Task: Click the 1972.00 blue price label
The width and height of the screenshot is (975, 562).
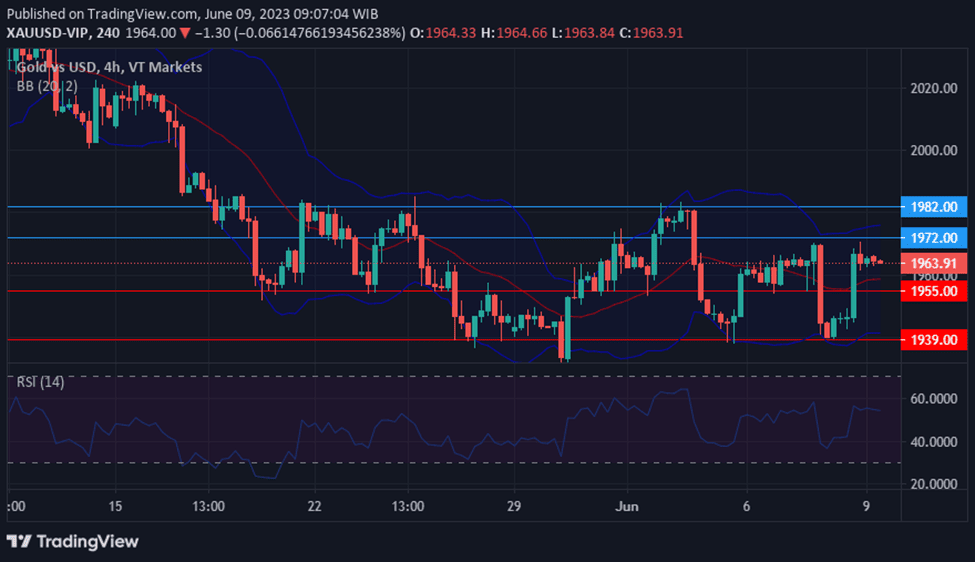Action: [934, 238]
